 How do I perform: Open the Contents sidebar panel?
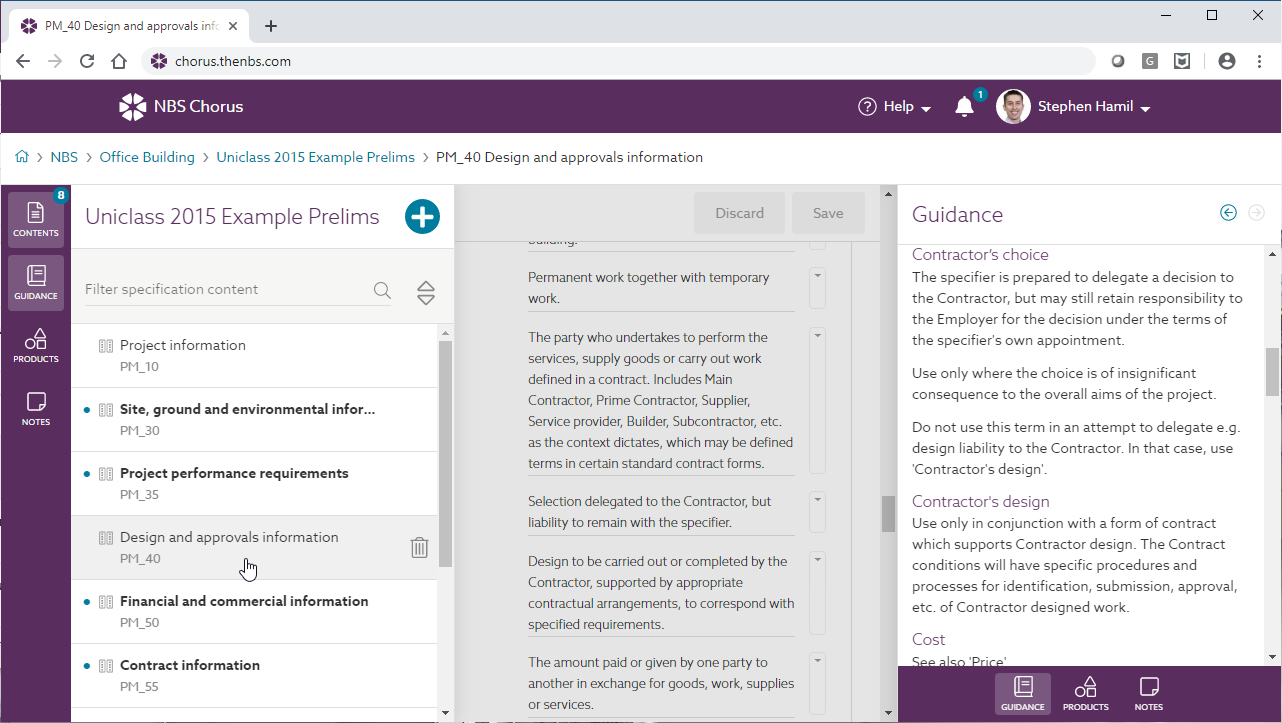36,220
